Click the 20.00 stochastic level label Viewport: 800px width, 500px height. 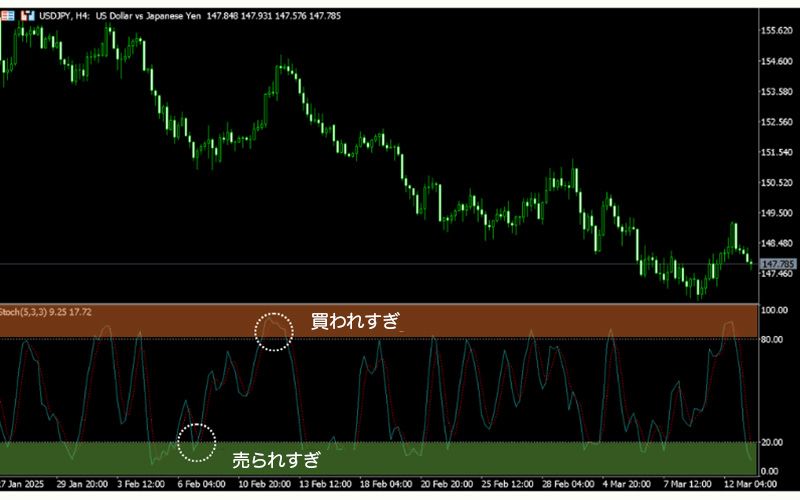tap(774, 442)
